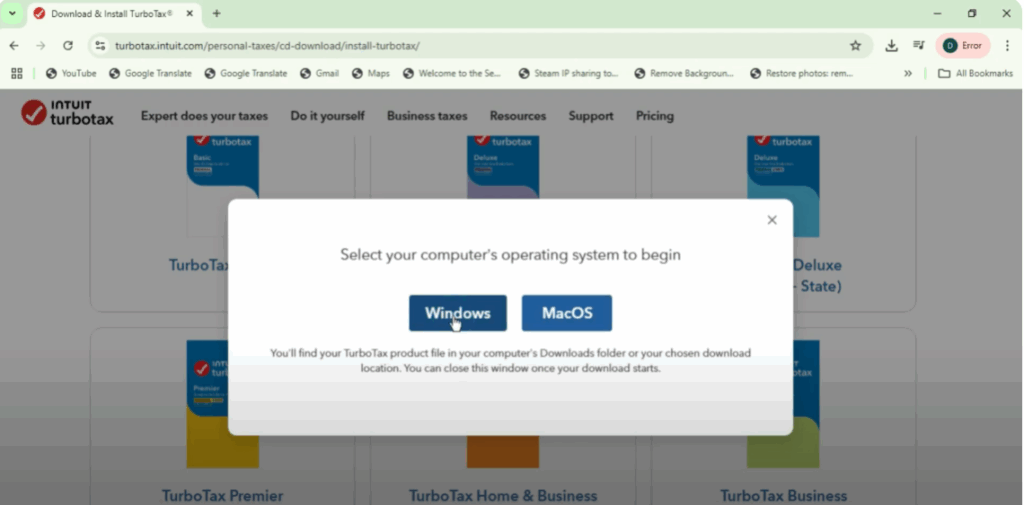The image size is (1024, 505).
Task: Open the second Google Translate bookmark
Action: (x=246, y=73)
